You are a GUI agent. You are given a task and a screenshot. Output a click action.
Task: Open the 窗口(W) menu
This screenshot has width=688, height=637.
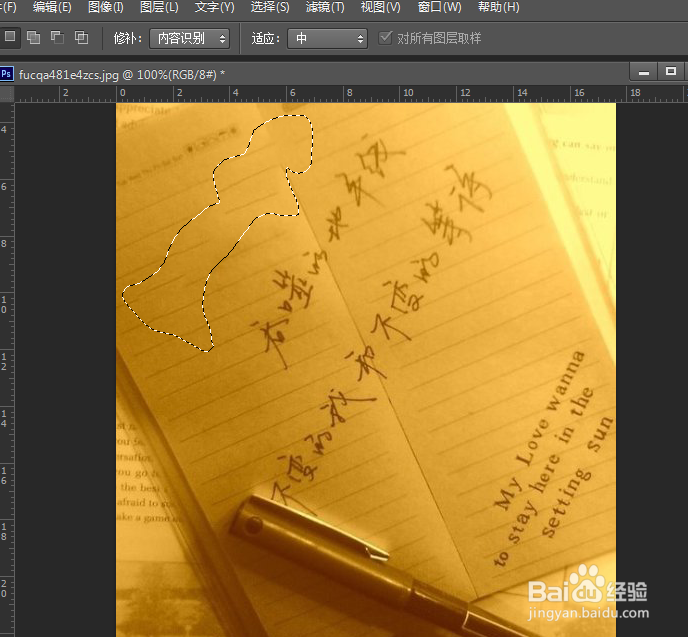point(439,7)
